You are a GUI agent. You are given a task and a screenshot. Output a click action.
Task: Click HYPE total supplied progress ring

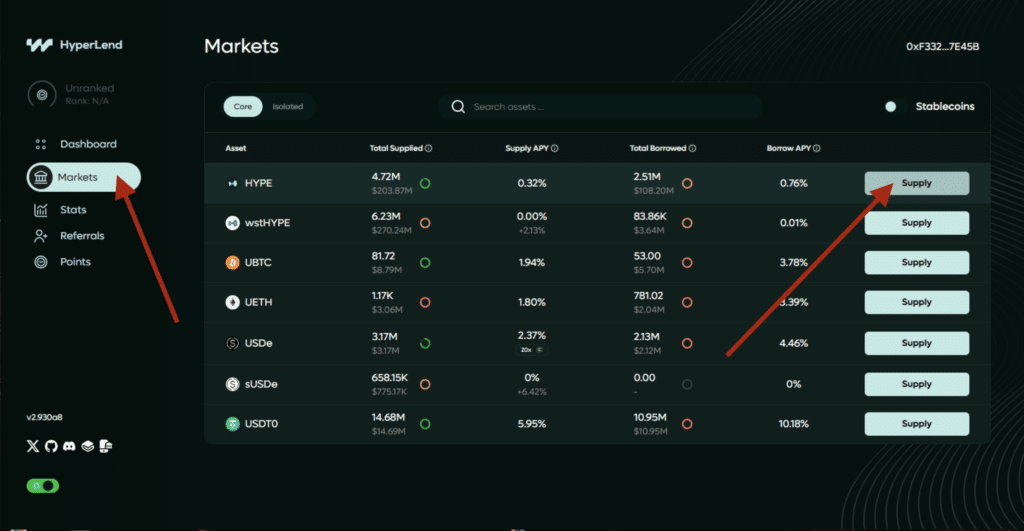point(425,184)
